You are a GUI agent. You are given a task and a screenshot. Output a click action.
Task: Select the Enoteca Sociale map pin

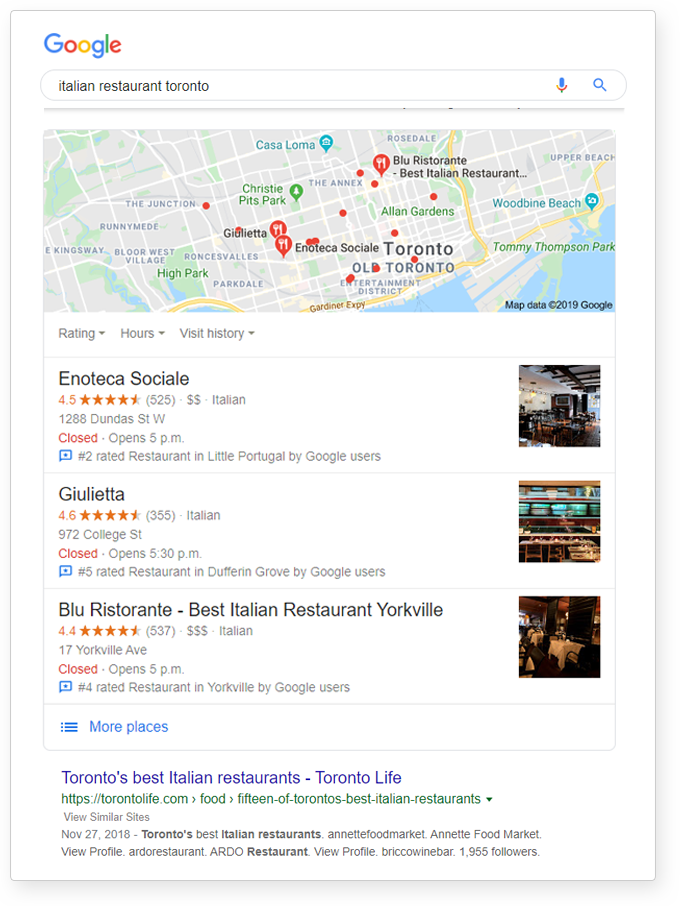click(283, 246)
